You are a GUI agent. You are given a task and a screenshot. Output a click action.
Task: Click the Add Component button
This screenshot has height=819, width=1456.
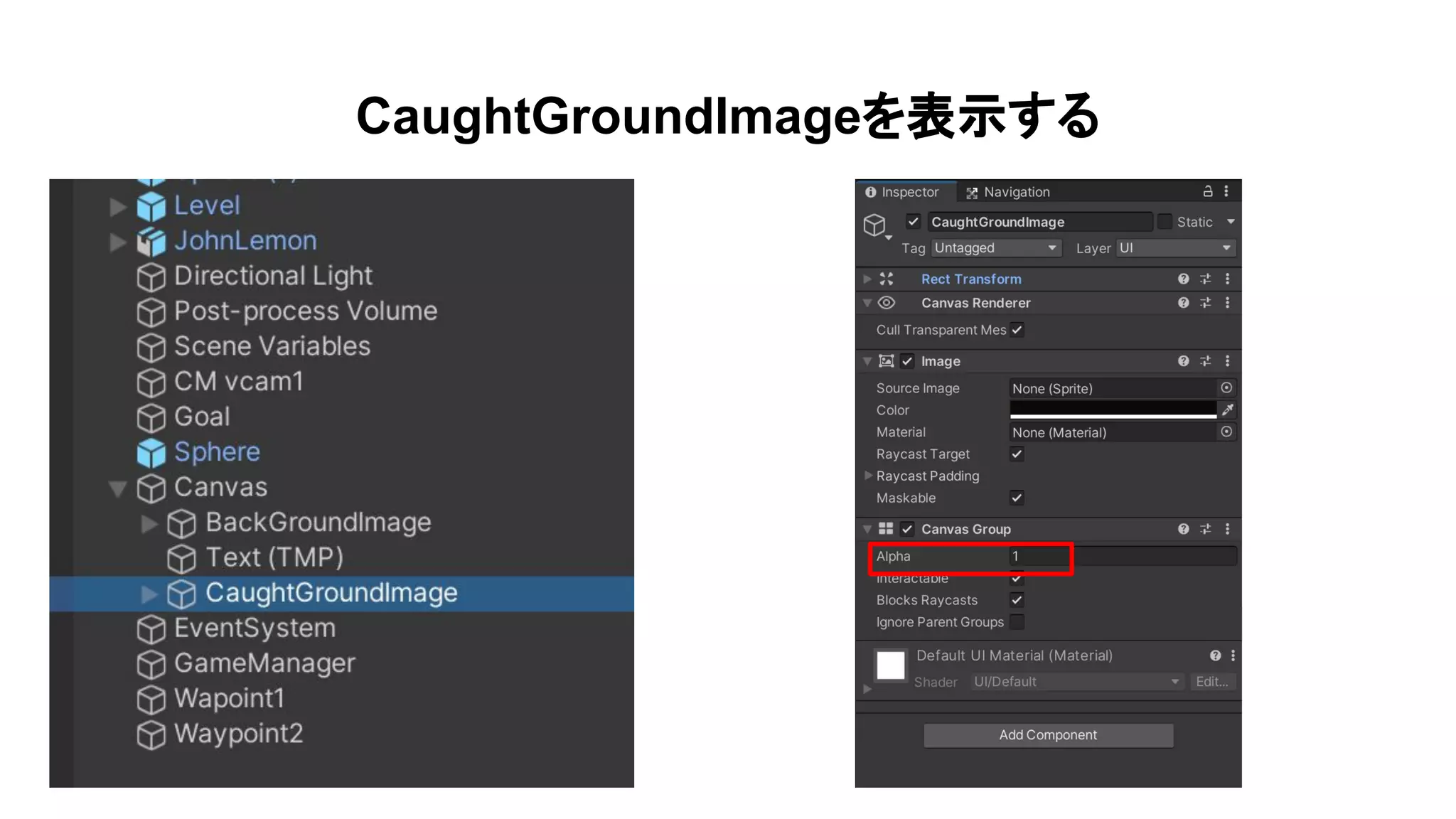[x=1049, y=735]
